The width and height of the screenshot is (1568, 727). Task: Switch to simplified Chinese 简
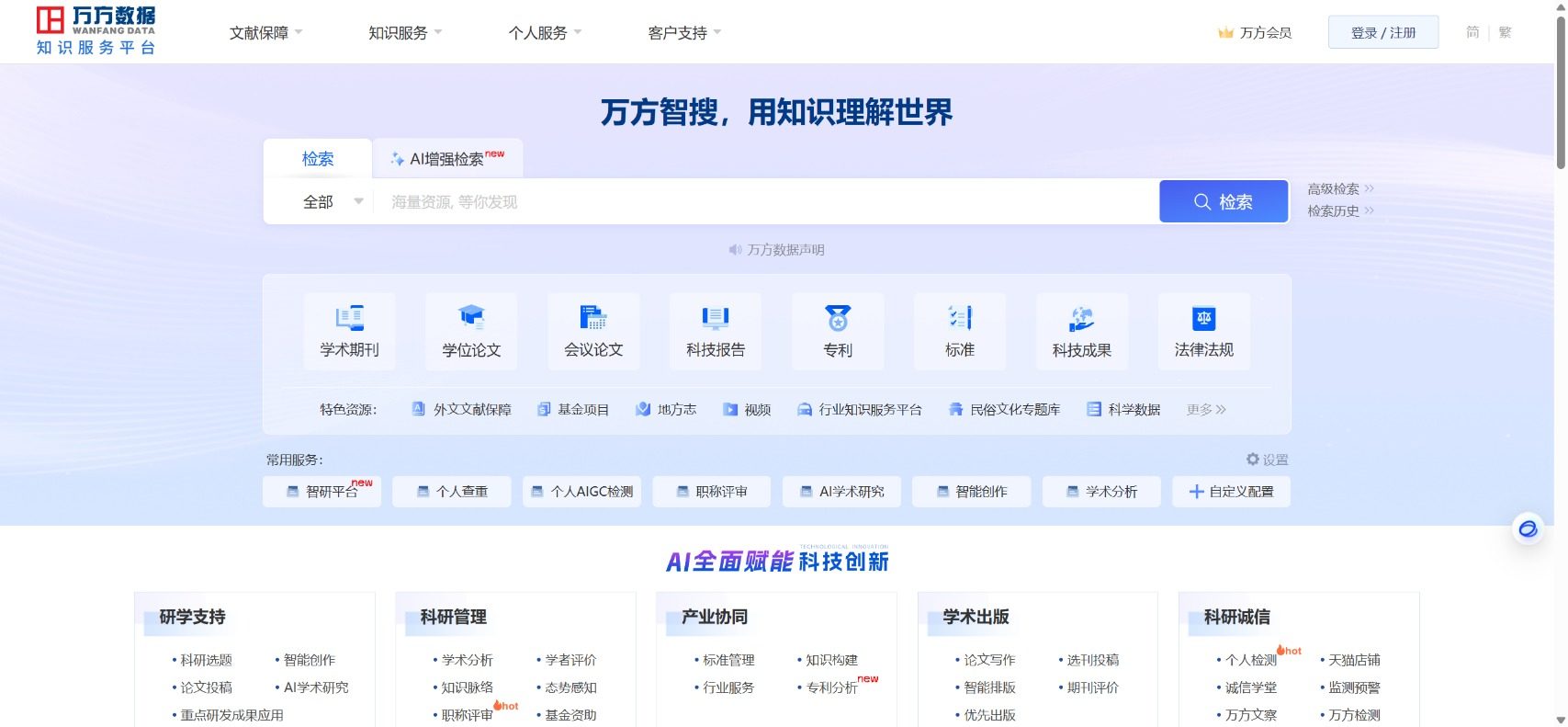[x=1472, y=32]
